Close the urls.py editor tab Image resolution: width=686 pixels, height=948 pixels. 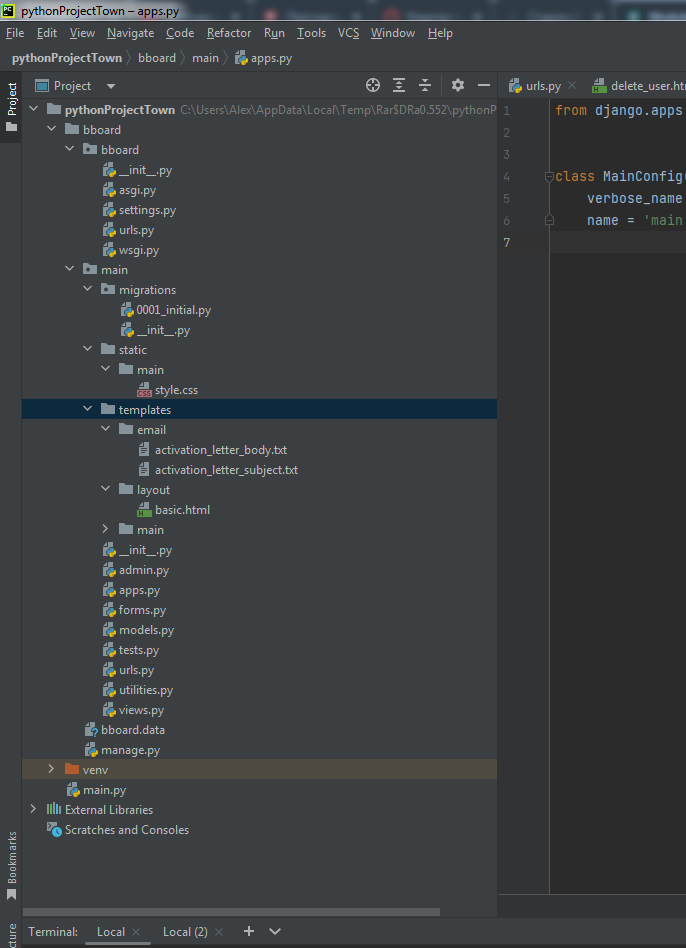click(572, 85)
